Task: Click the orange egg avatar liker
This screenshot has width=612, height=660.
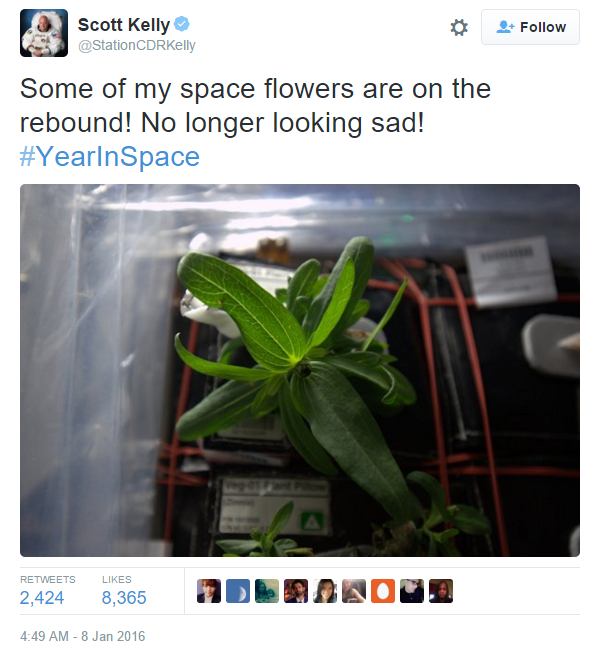Action: click(x=383, y=591)
